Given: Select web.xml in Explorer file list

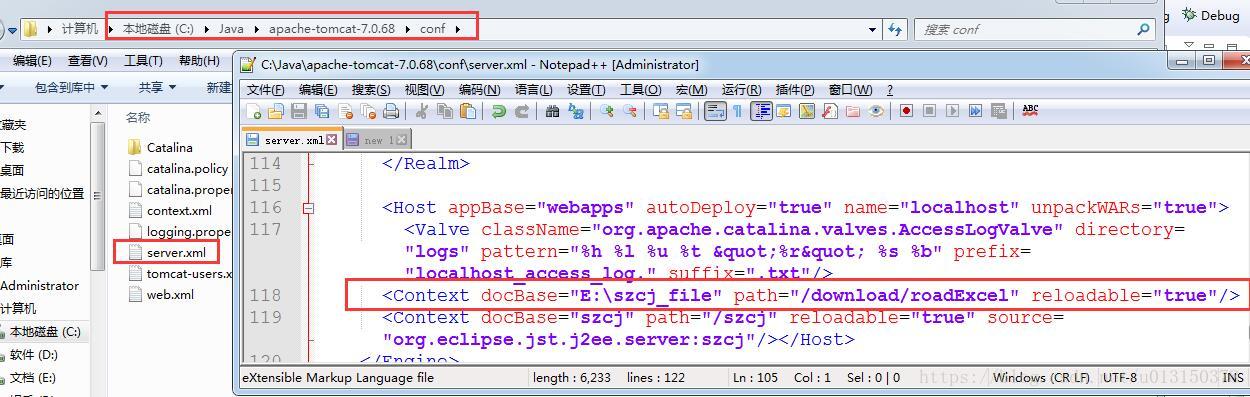Looking at the screenshot, I should (161, 294).
